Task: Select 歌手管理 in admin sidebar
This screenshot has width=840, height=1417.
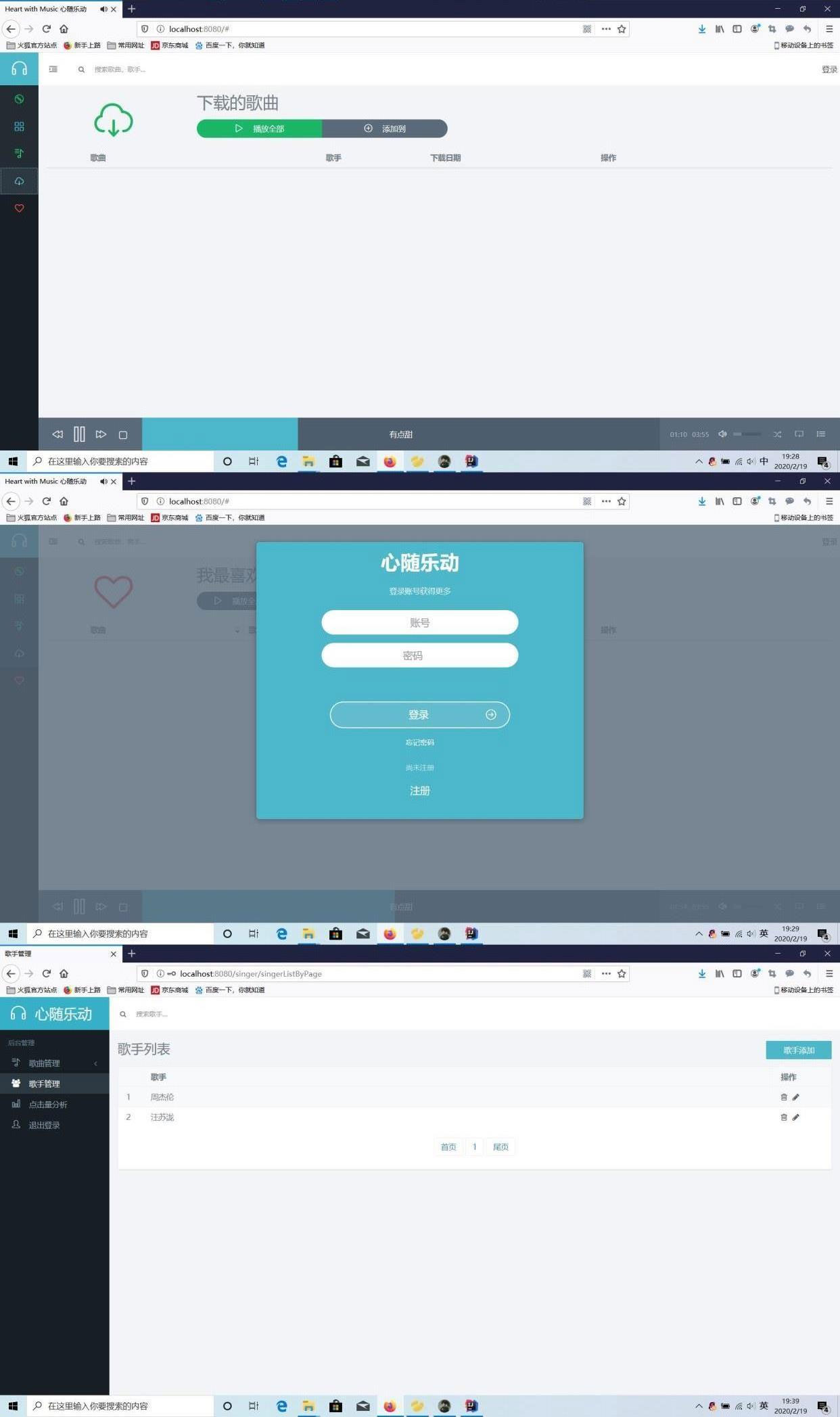Action: point(55,1084)
